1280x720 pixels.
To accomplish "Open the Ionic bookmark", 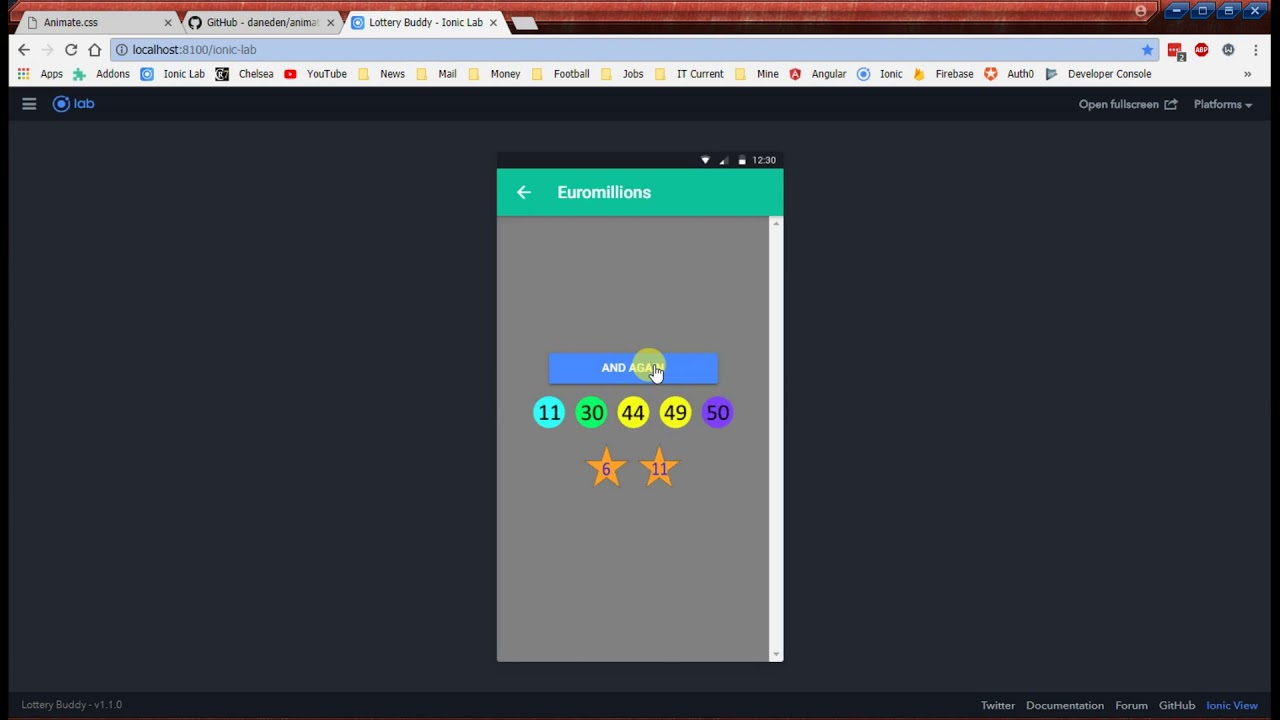I will (x=879, y=74).
